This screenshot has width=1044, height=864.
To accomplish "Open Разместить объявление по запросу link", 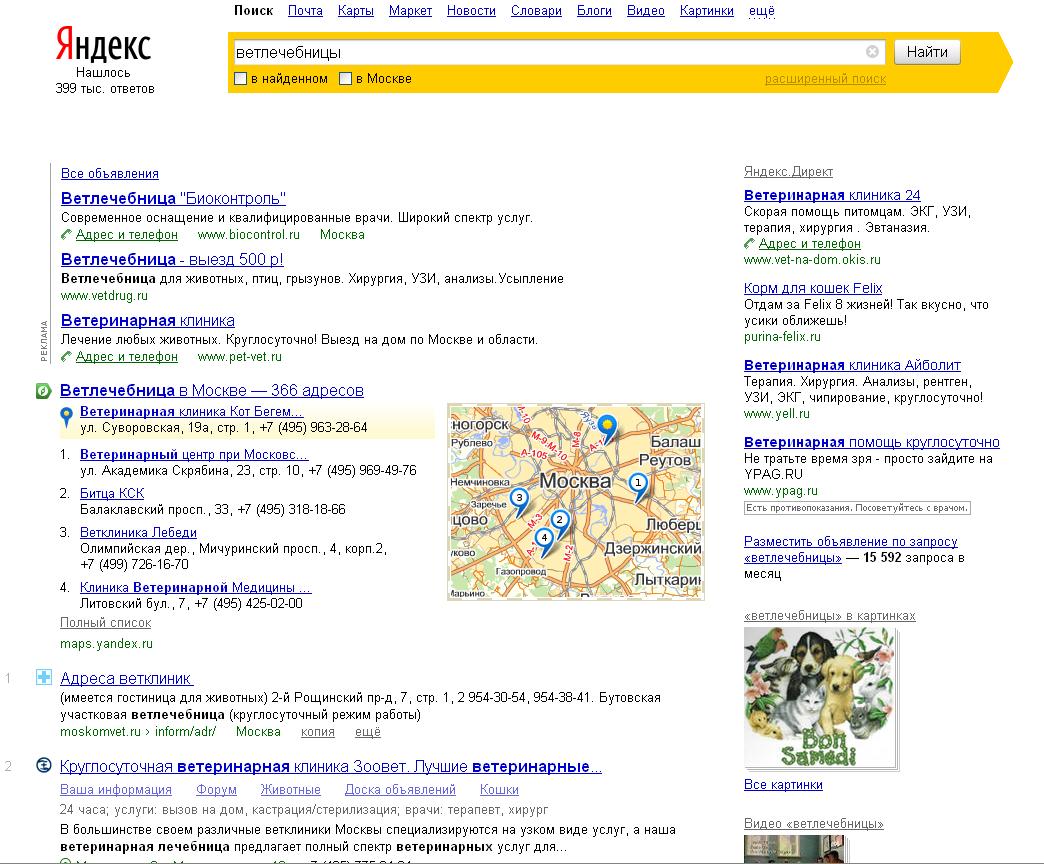I will coord(851,549).
